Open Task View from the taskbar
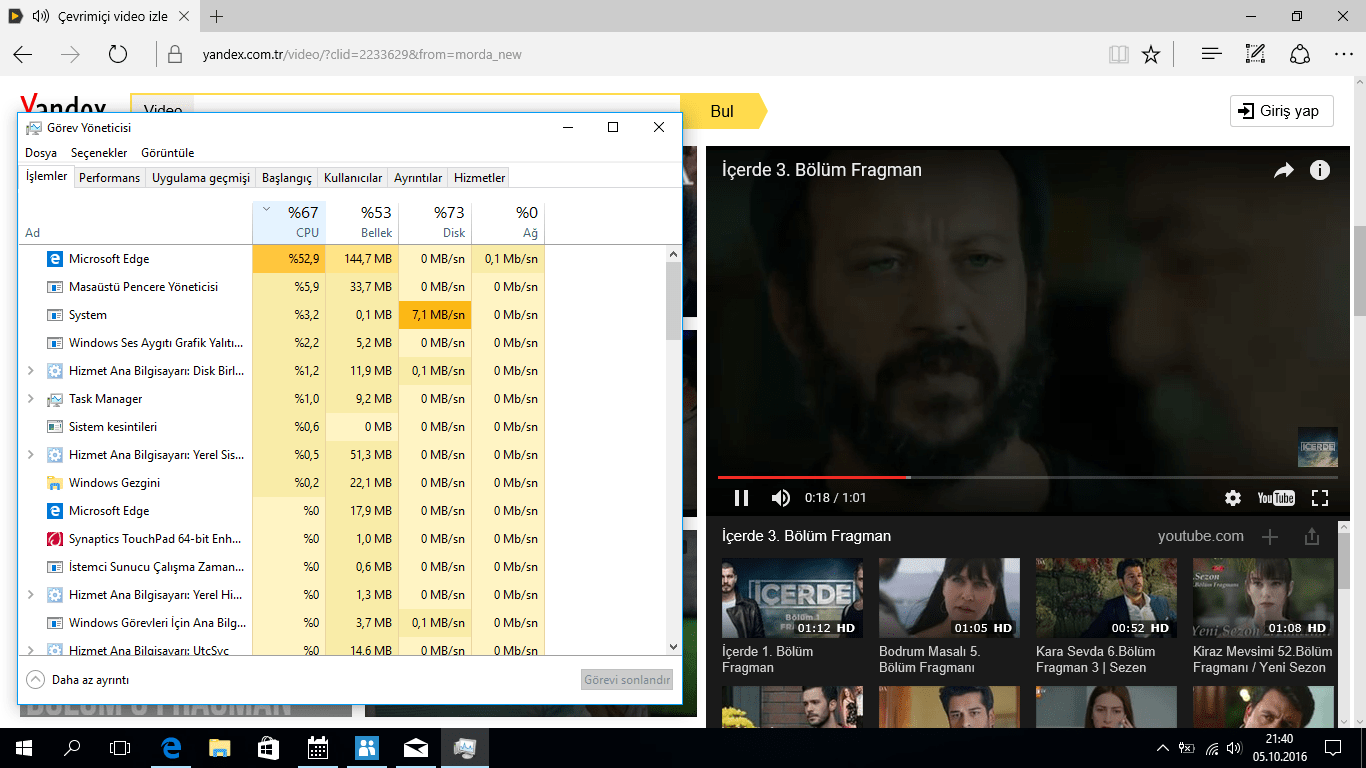Image resolution: width=1366 pixels, height=768 pixels. pyautogui.click(x=120, y=747)
